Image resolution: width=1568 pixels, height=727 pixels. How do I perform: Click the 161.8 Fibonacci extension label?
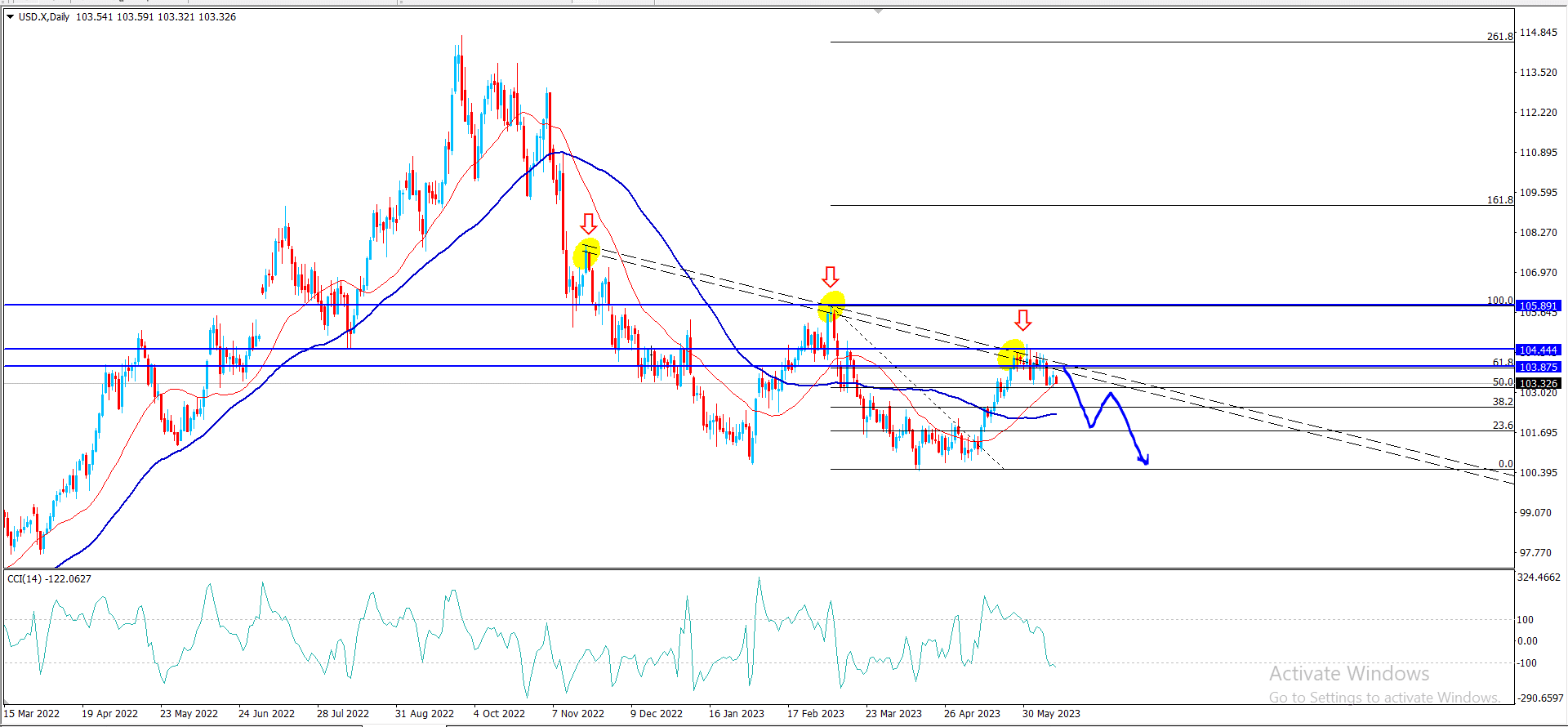pyautogui.click(x=1499, y=200)
